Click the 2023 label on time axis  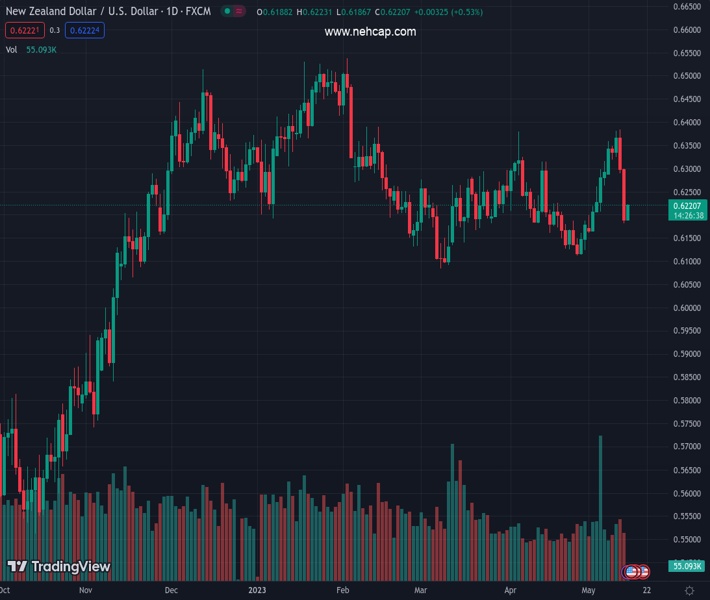[257, 590]
